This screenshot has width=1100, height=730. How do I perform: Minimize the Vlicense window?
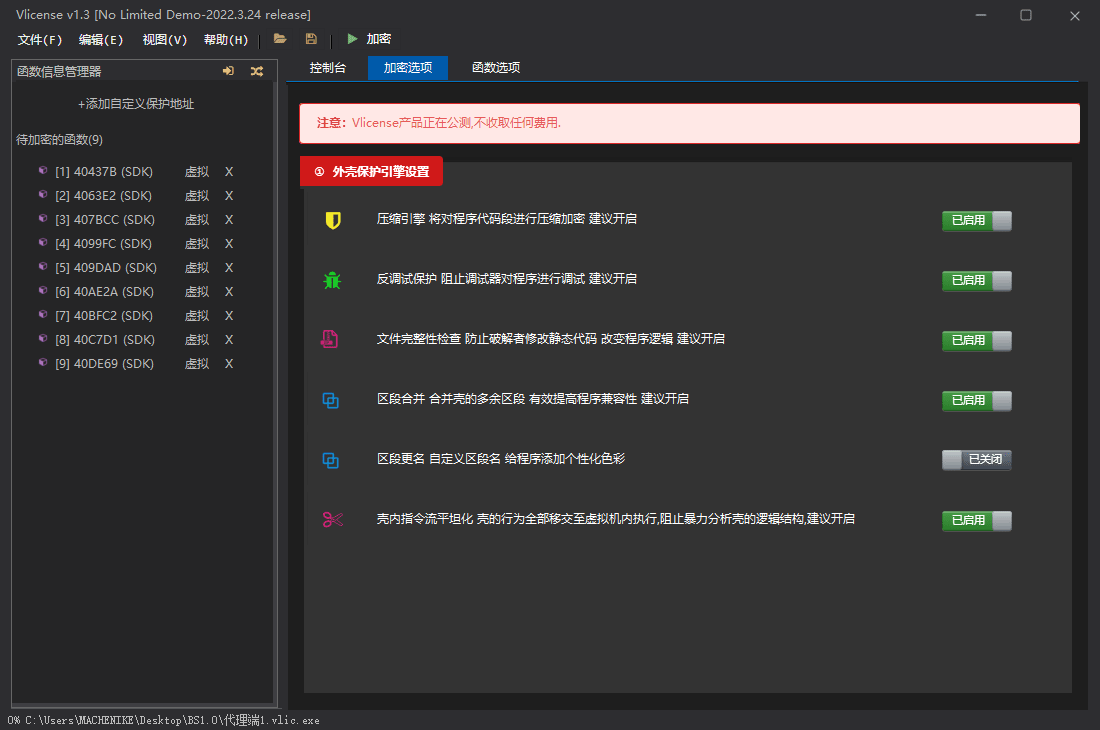[981, 15]
